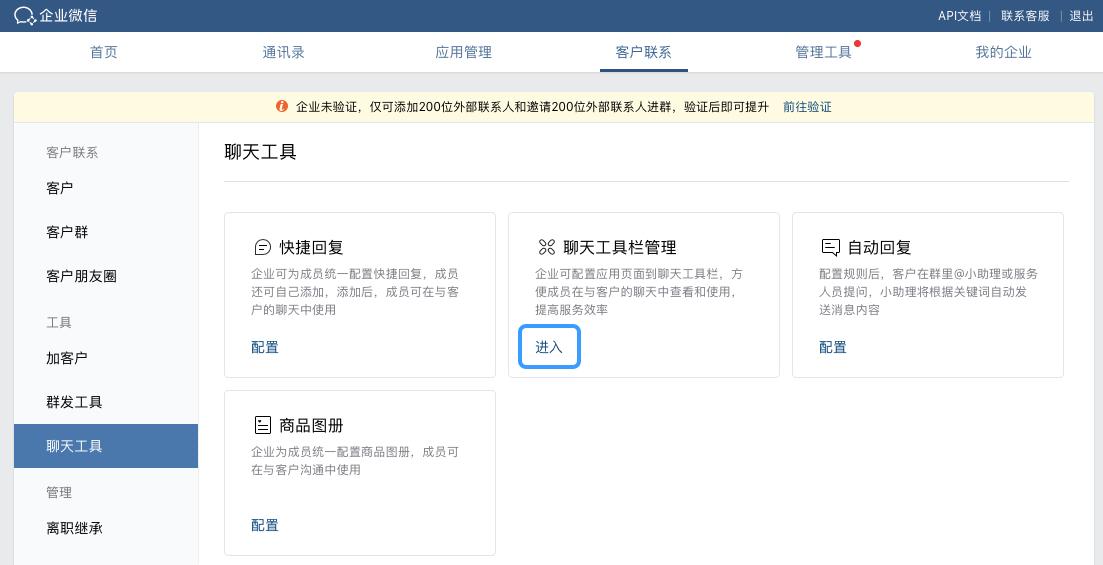Open 离职继承 in the sidebar

(x=74, y=528)
